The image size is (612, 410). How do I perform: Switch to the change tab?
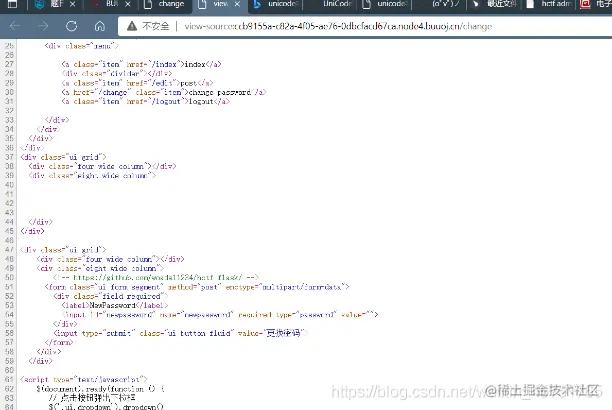click(x=165, y=4)
